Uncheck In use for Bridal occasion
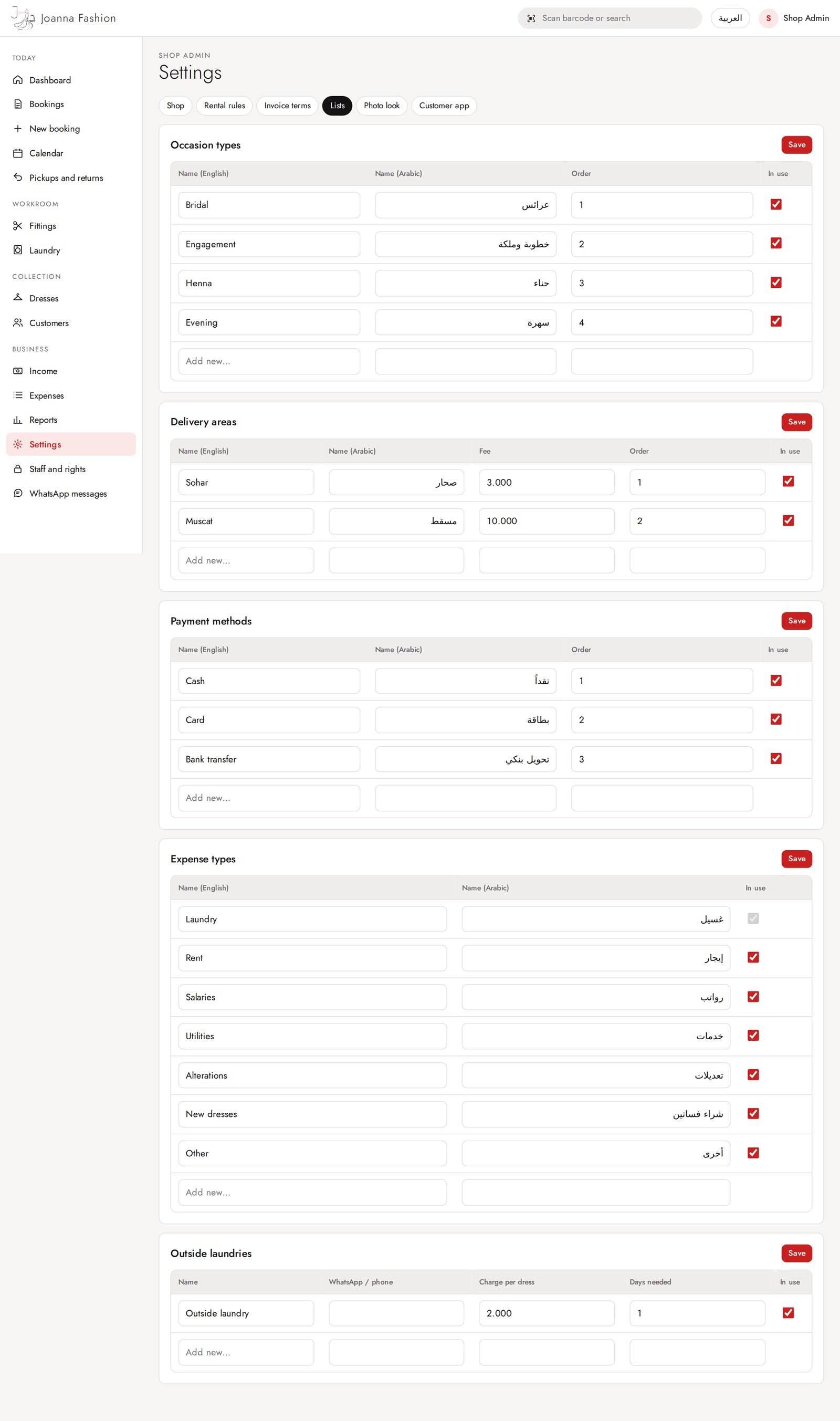This screenshot has height=1421, width=840. (x=776, y=204)
